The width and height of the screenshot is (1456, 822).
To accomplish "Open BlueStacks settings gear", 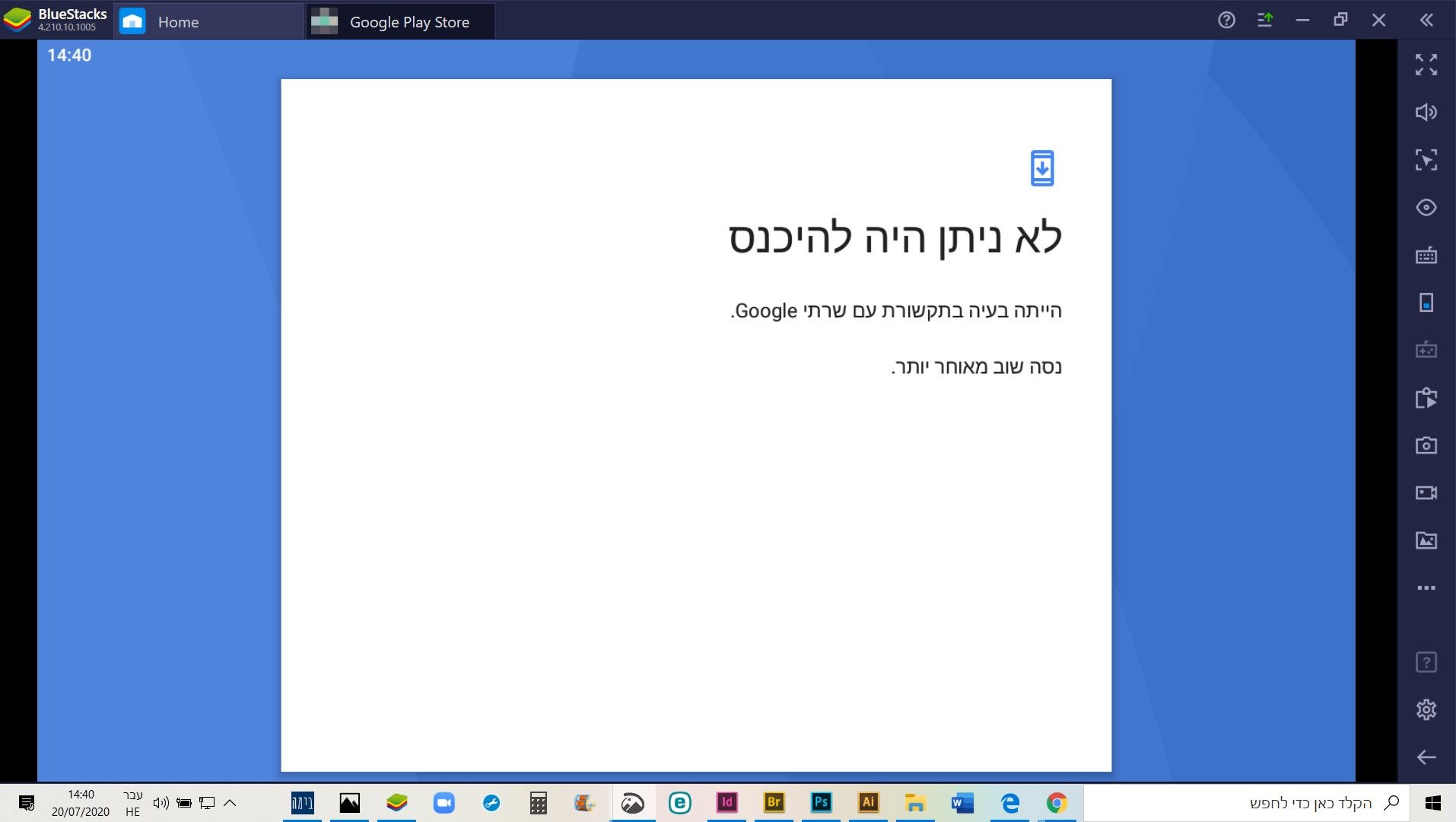I will click(x=1426, y=709).
